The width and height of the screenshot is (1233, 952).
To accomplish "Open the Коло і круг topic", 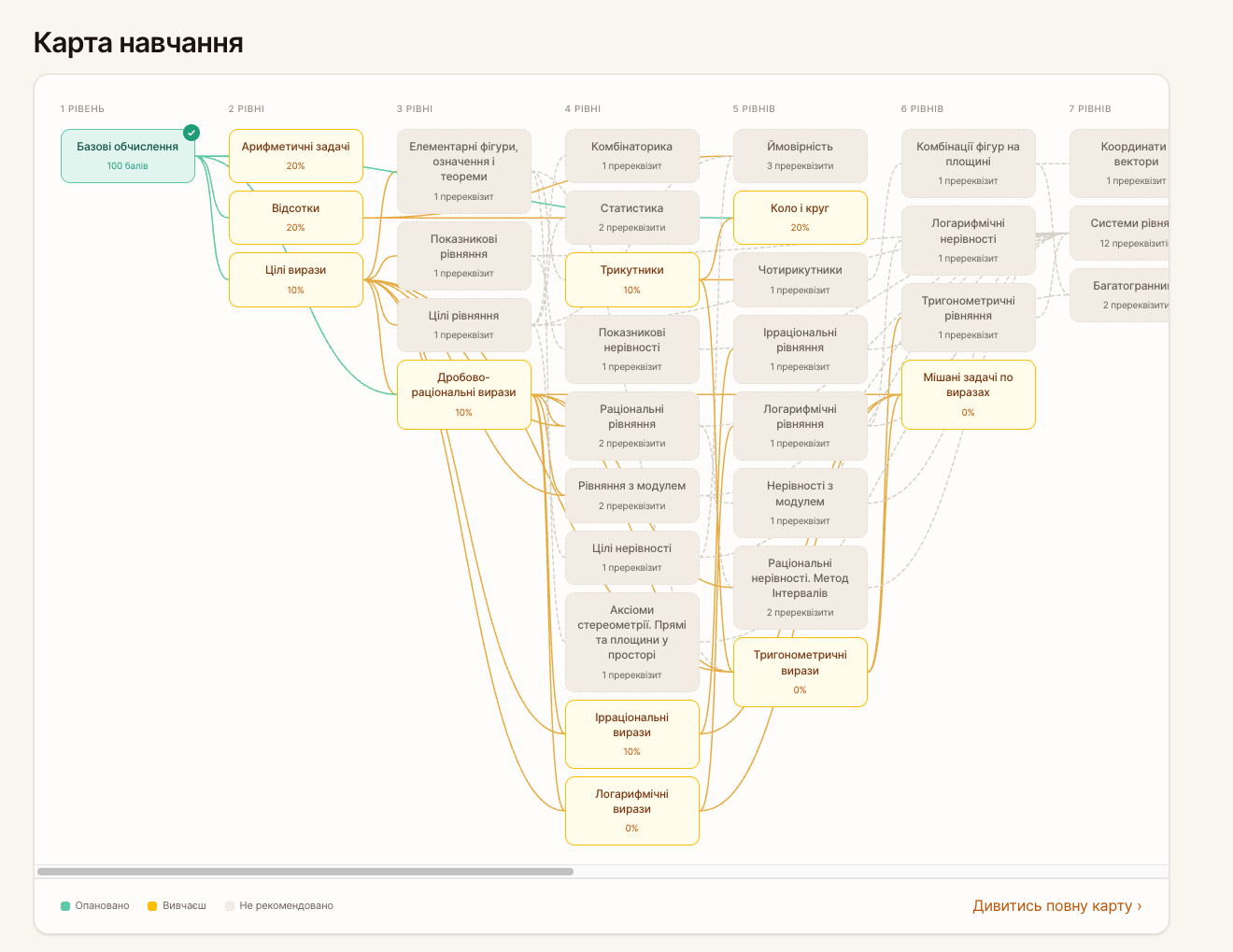I will click(x=800, y=218).
